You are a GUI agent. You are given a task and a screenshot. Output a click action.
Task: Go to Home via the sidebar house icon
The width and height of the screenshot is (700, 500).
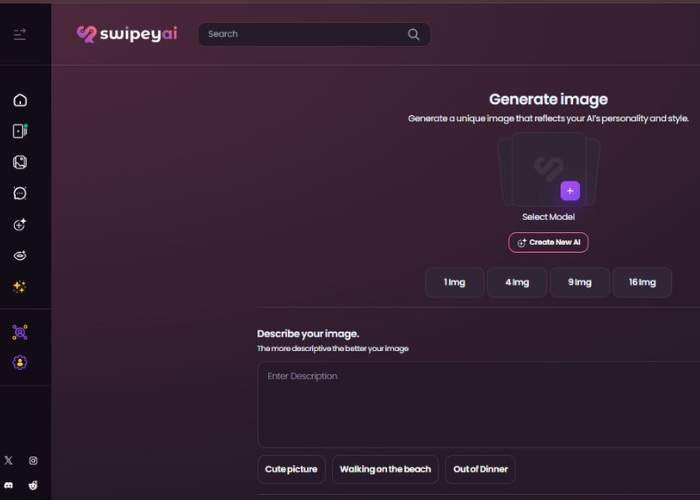coord(20,100)
